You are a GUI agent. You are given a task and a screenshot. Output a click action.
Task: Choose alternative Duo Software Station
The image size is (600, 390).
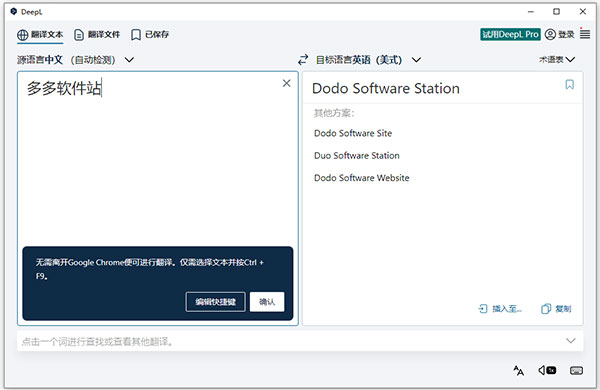tap(357, 155)
